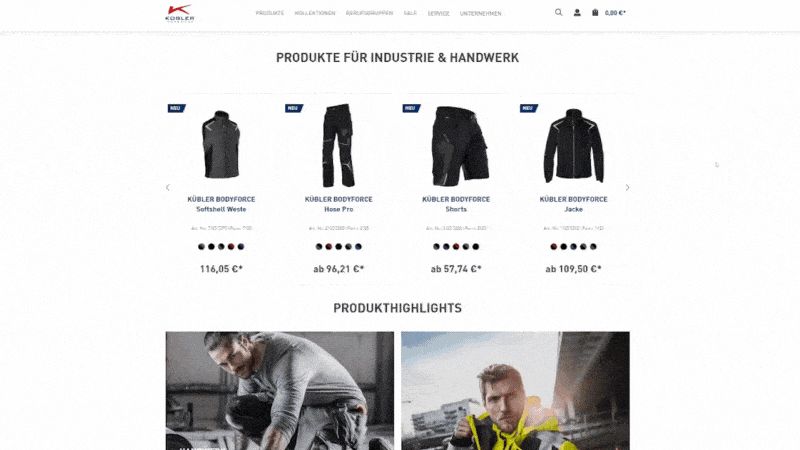Select the blue color swatch under Hose Pro
This screenshot has width=800, height=450.
pyautogui.click(x=358, y=247)
